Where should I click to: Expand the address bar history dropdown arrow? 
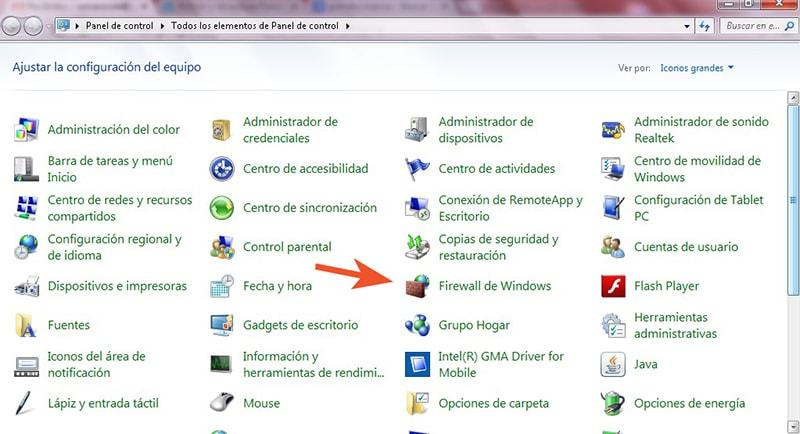(x=687, y=26)
